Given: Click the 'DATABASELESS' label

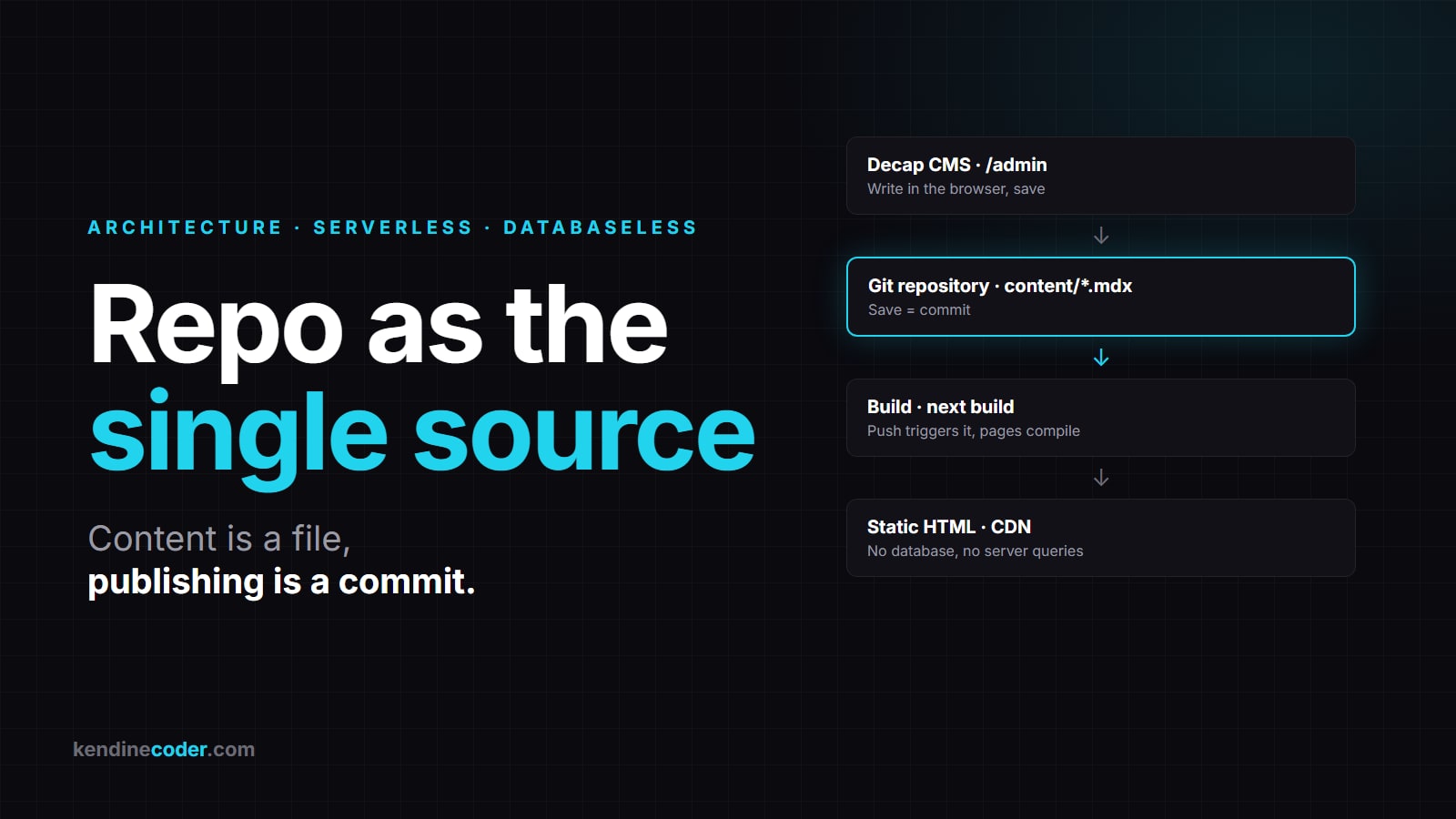Looking at the screenshot, I should [x=600, y=227].
